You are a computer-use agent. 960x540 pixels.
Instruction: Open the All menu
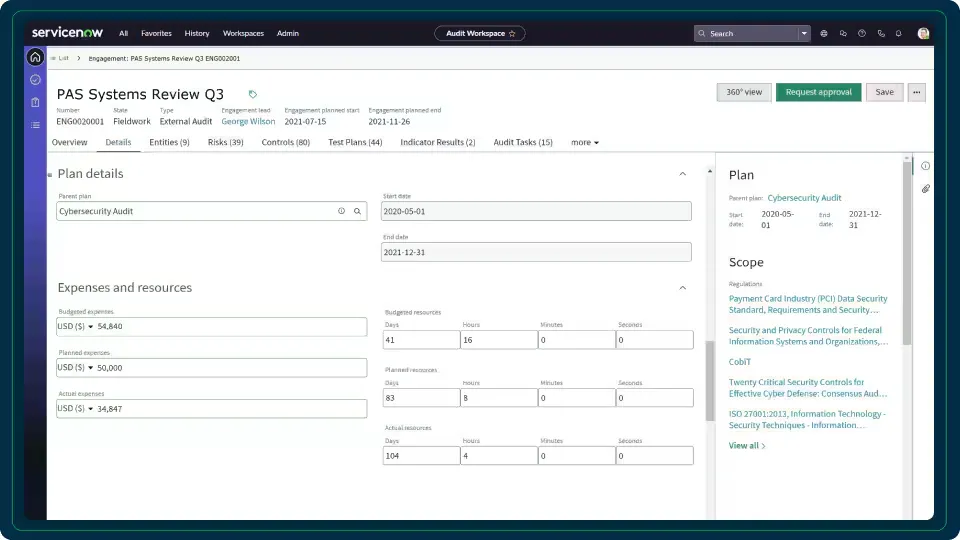pyautogui.click(x=124, y=34)
